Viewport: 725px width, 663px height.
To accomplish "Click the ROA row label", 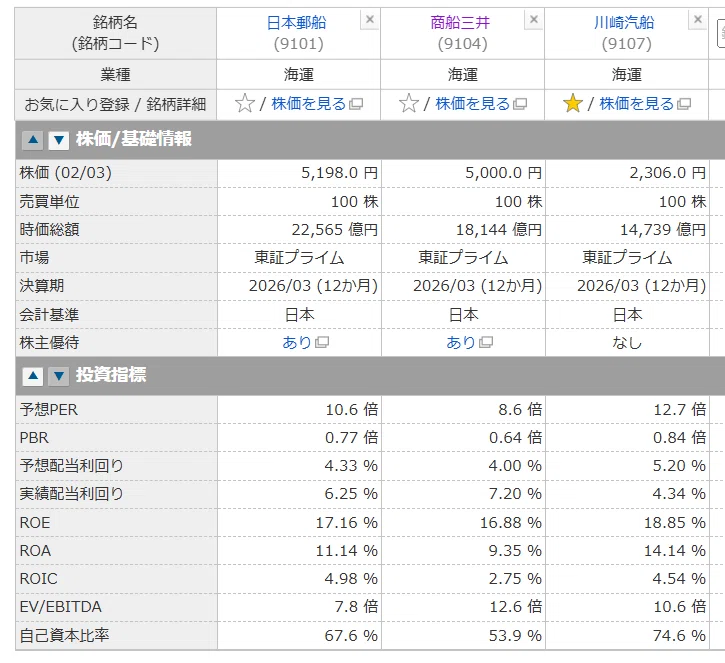I will click(35, 551).
